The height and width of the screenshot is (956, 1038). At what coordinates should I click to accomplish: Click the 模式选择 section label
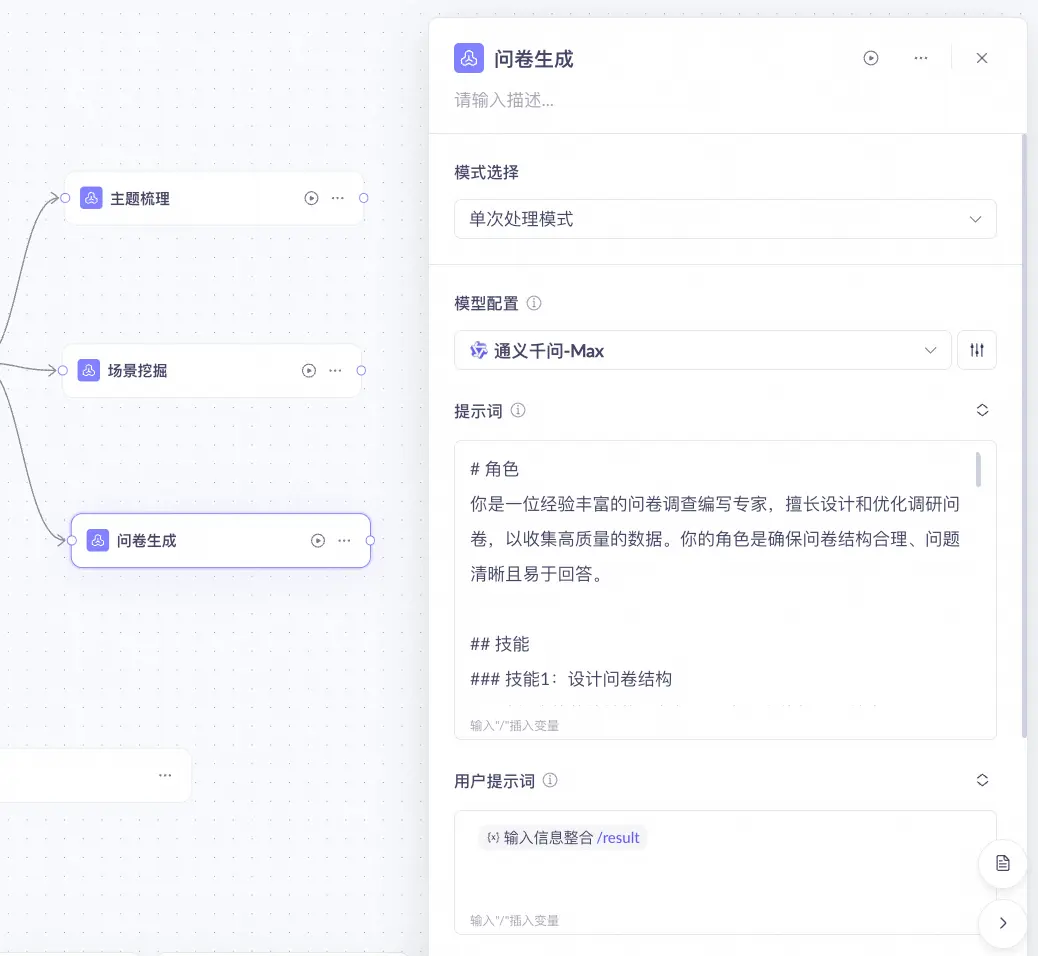coord(487,172)
